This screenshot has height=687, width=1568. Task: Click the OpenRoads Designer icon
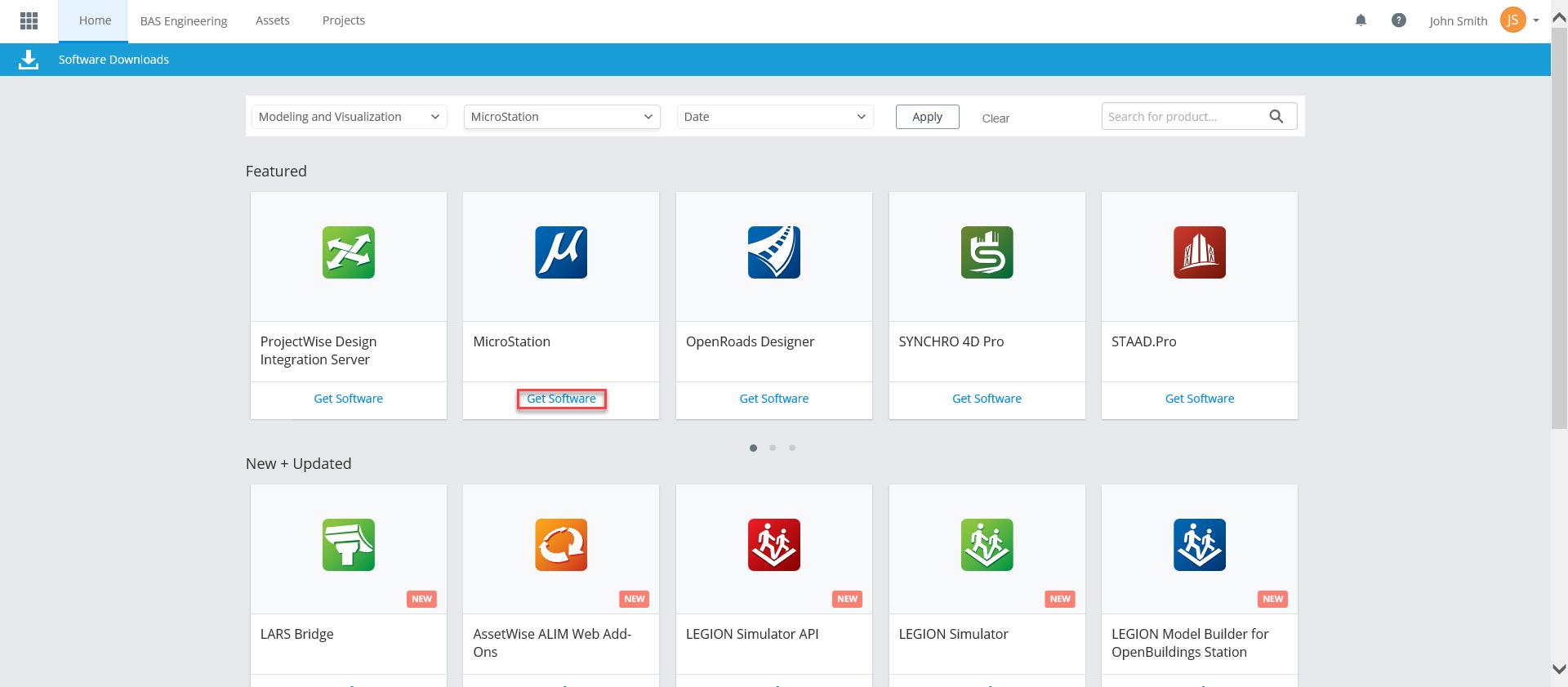click(x=774, y=252)
